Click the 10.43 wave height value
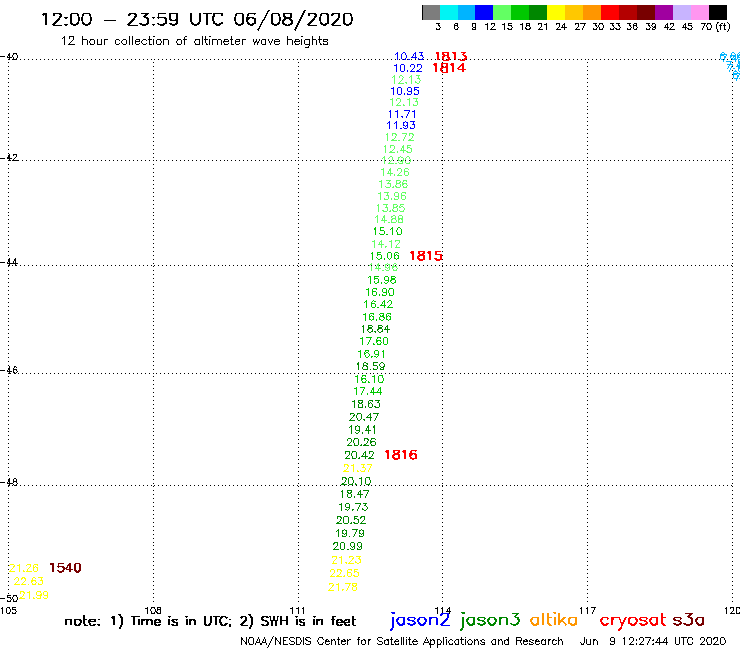 [409, 56]
